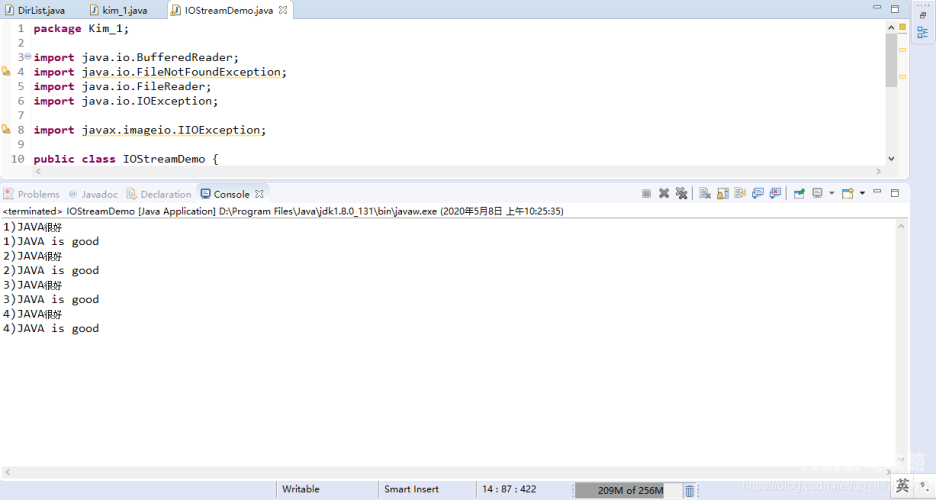Click import java.io.BufferedReader line
This screenshot has width=936, height=500.
tap(136, 57)
